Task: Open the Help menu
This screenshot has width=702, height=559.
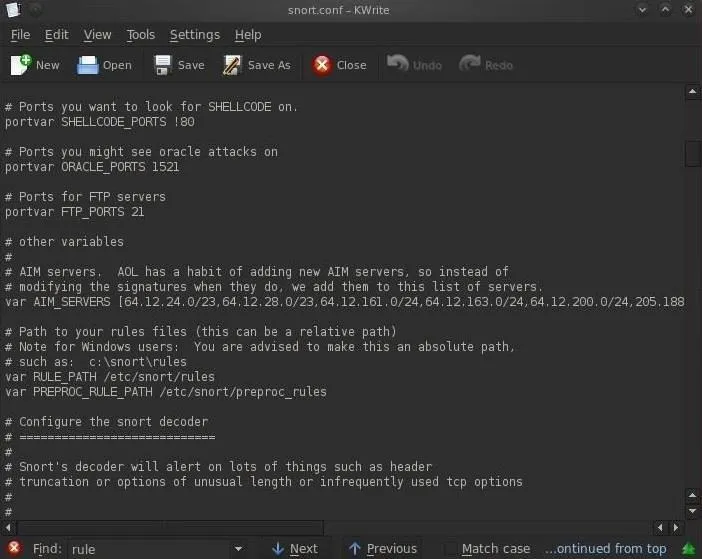Action: pos(248,35)
